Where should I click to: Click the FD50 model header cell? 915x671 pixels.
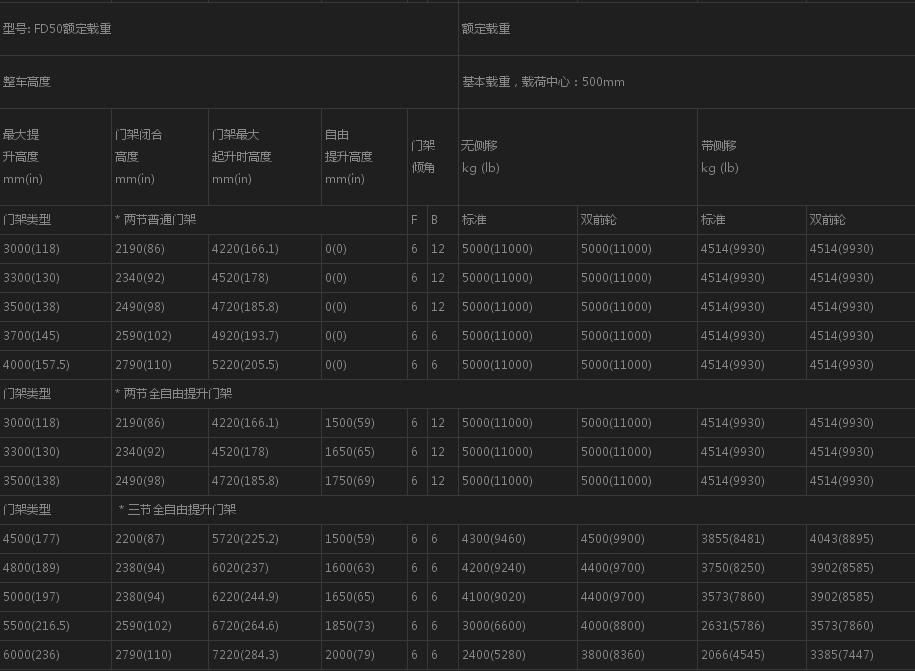click(58, 29)
